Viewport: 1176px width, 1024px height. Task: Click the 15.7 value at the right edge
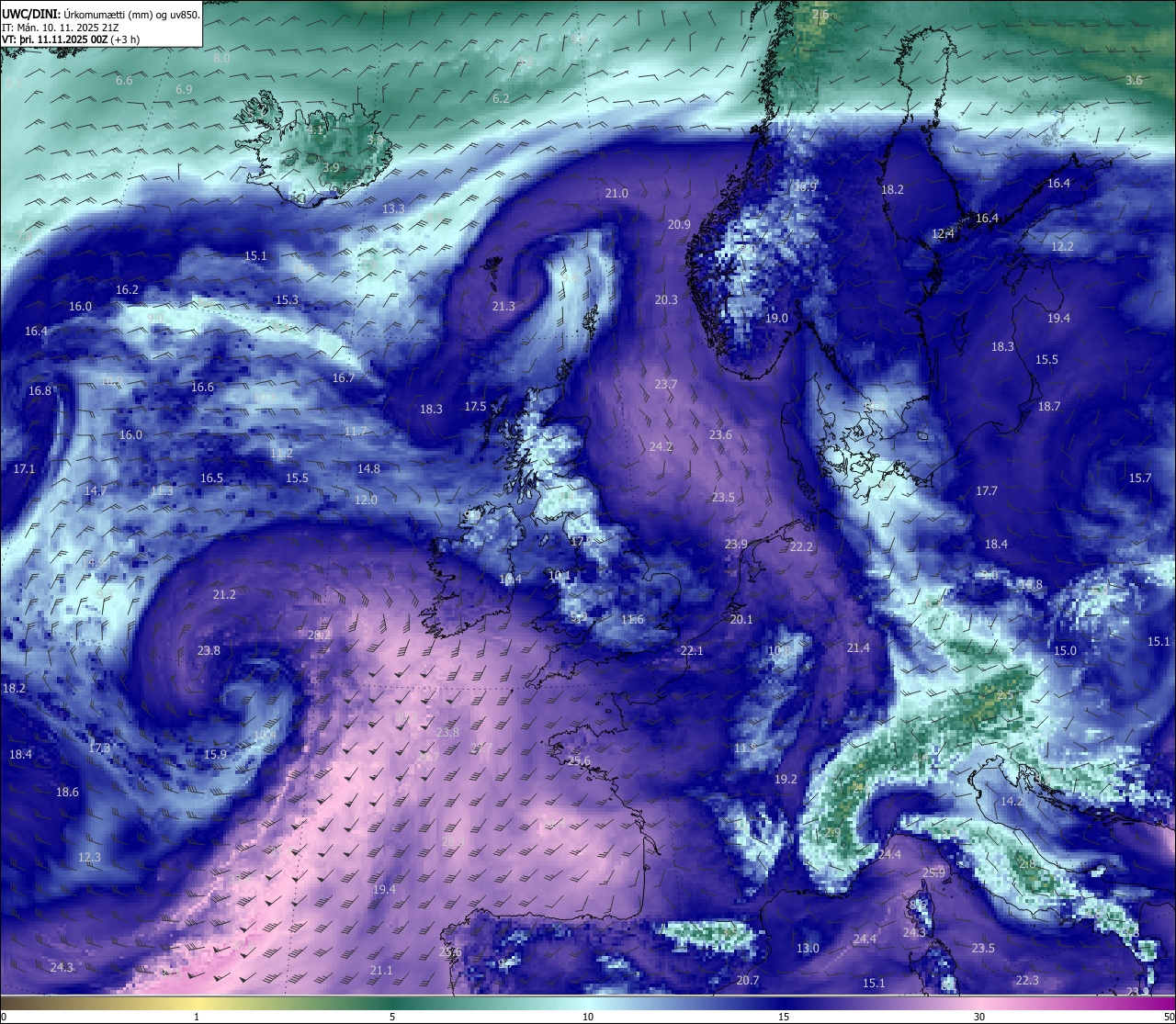[x=1139, y=478]
